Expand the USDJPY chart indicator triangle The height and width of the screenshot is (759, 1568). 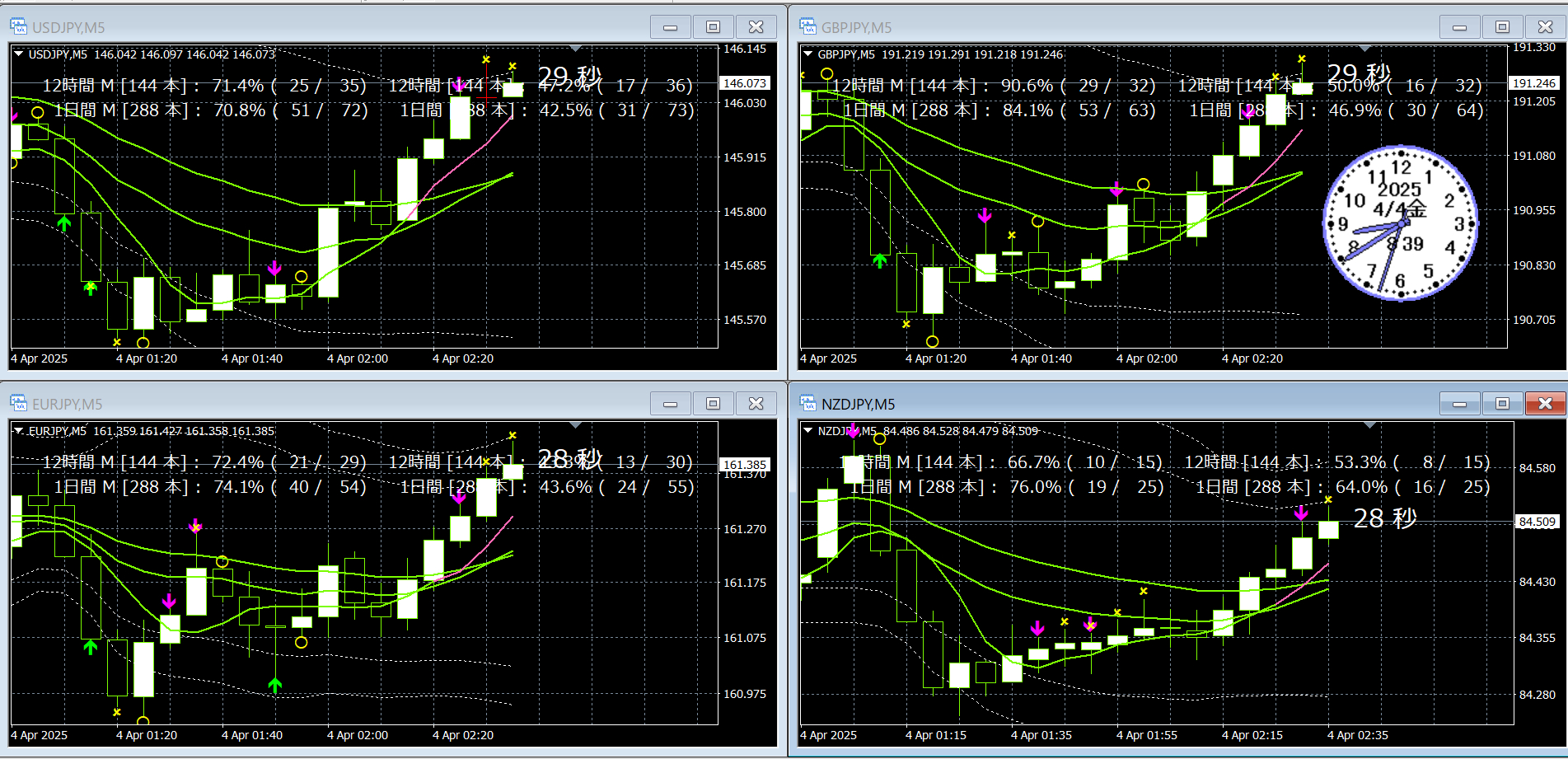(18, 54)
